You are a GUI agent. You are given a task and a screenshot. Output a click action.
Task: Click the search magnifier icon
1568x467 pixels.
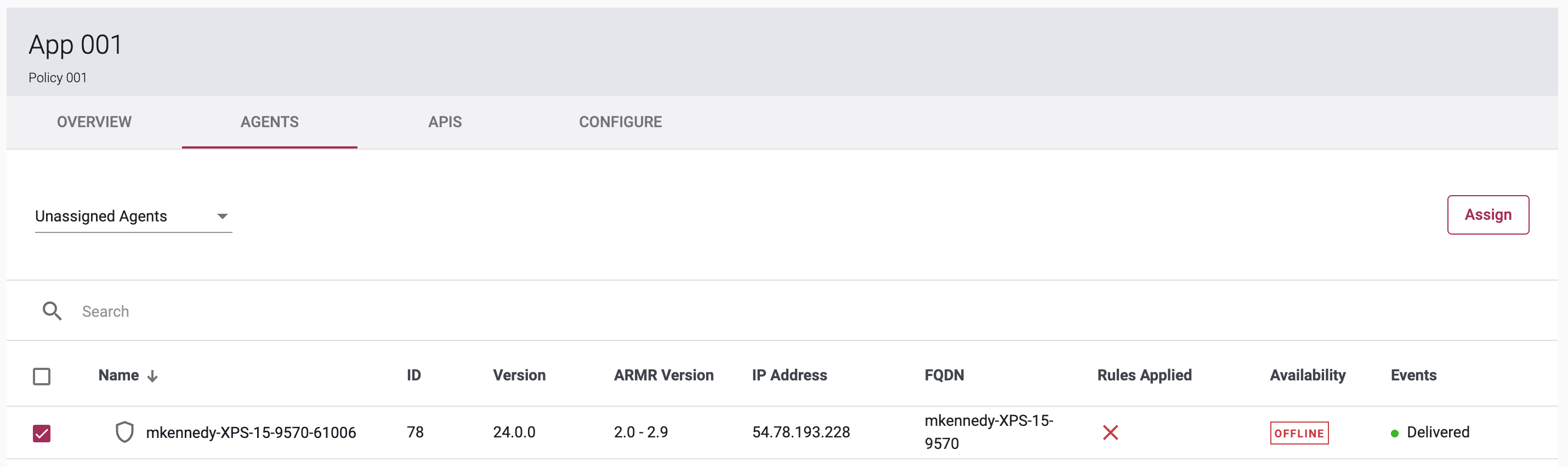tap(52, 311)
